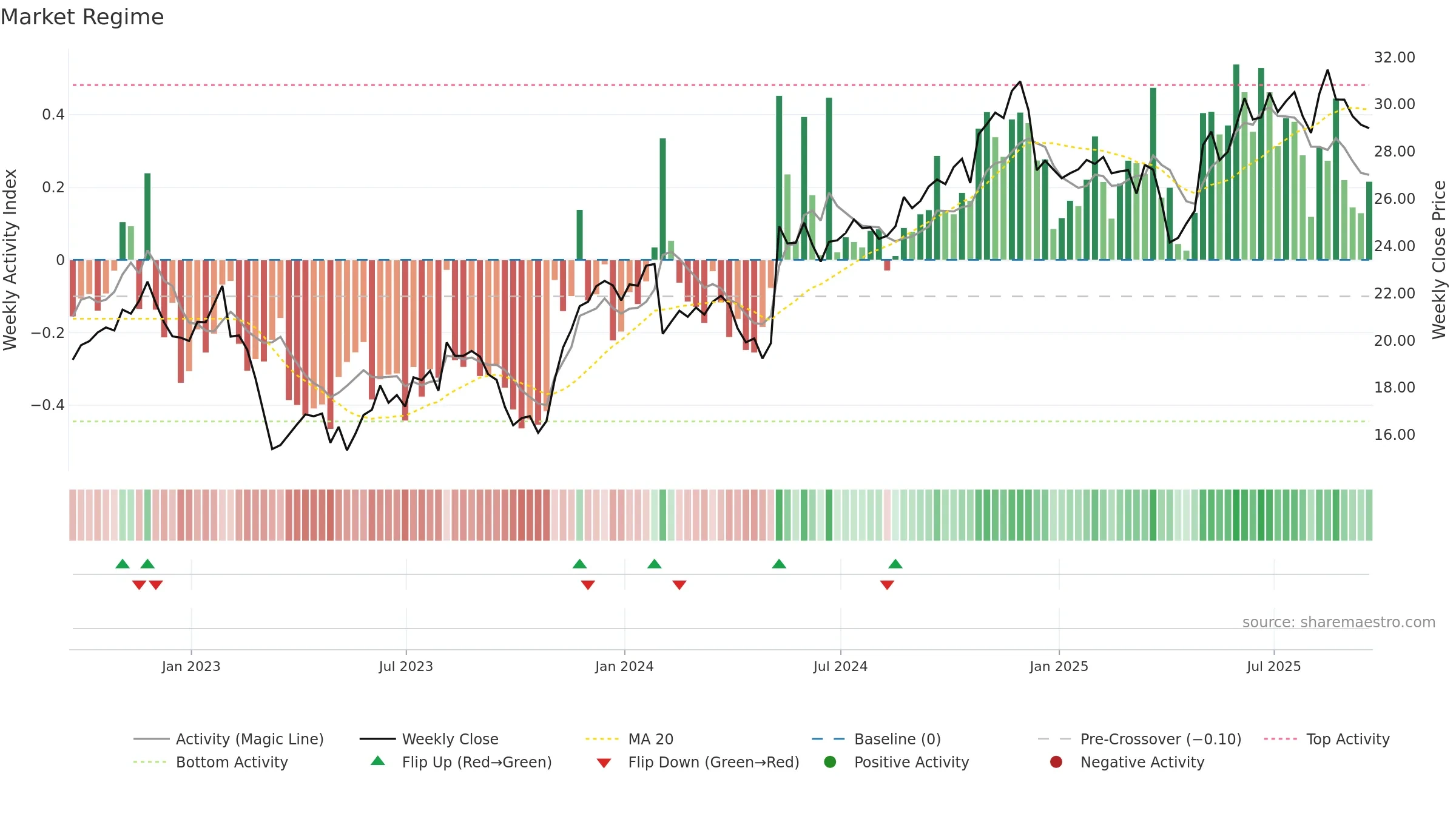Click the Weekly Close Price axis title
The height and width of the screenshot is (819, 1456).
coord(1440,260)
